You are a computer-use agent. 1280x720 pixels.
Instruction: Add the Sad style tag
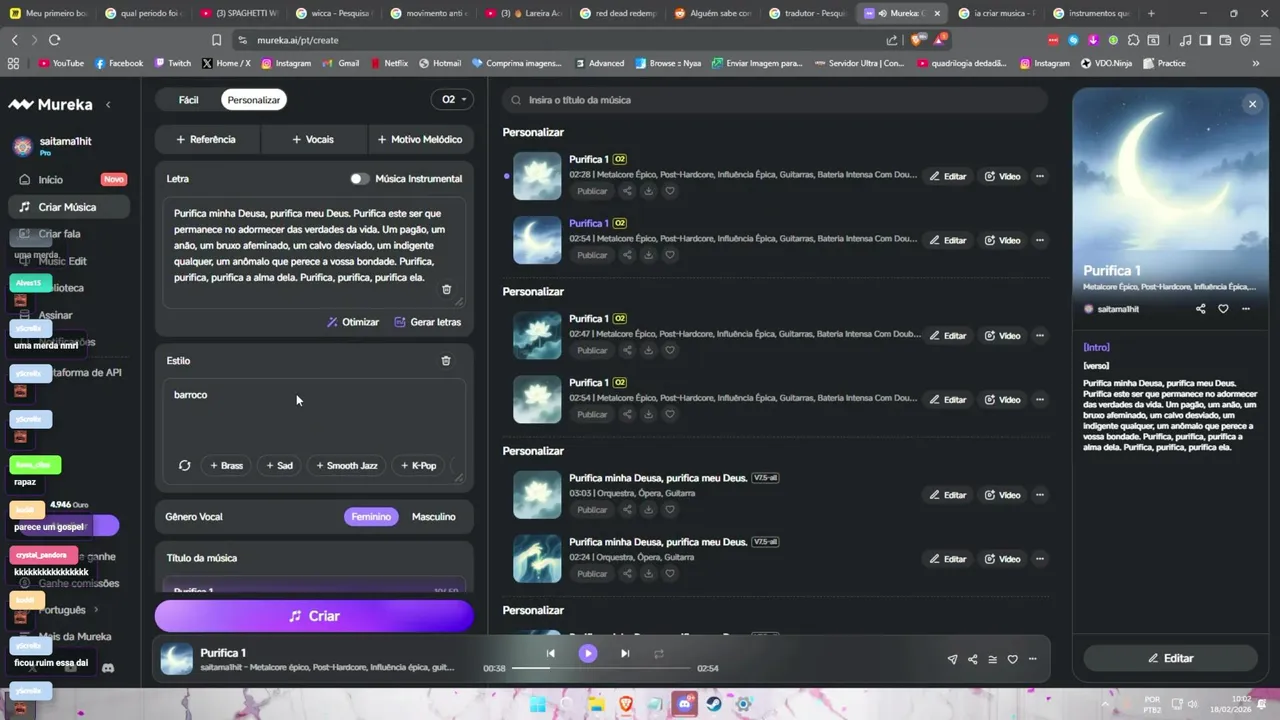(x=279, y=465)
